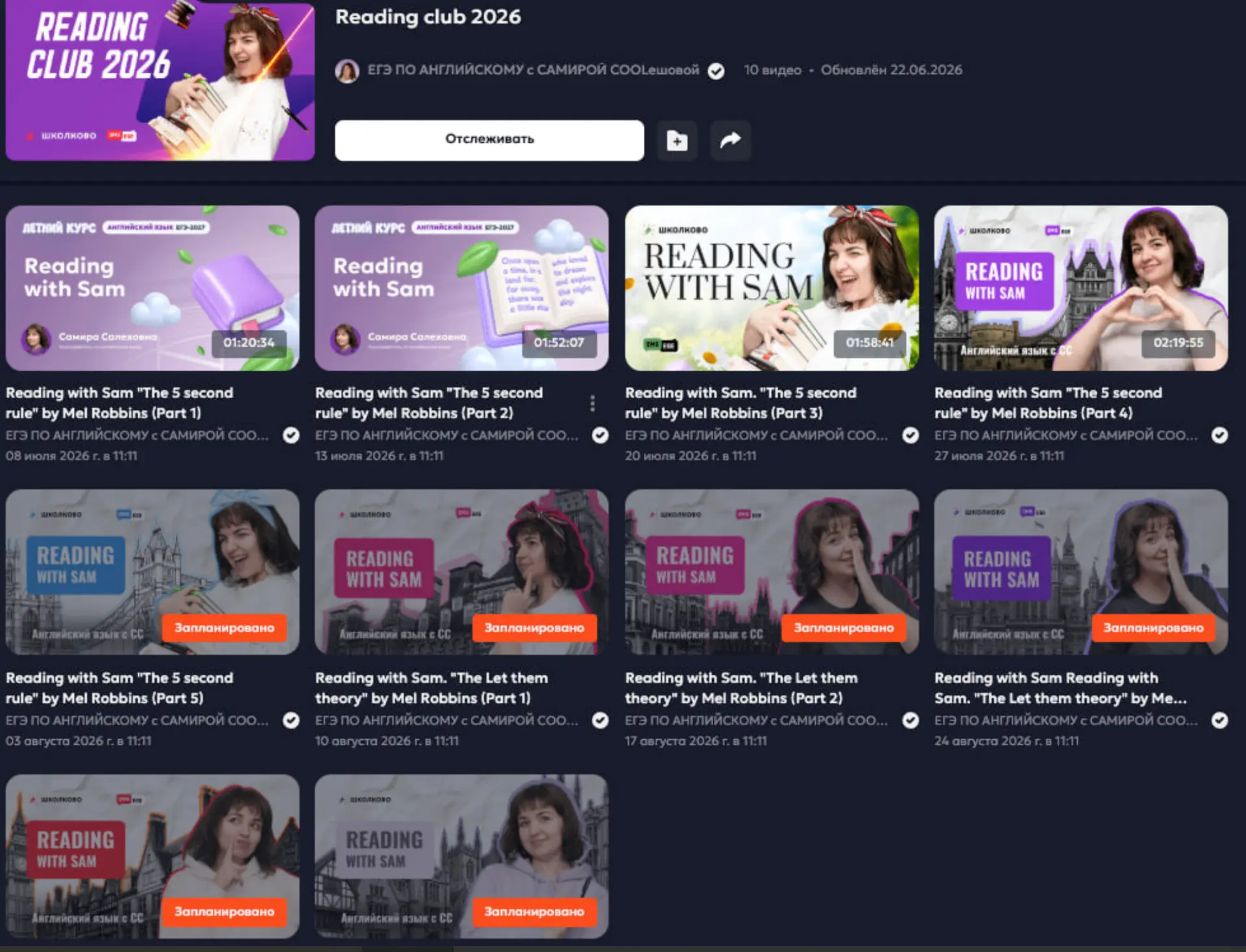The width and height of the screenshot is (1246, 952).
Task: Open title 'The 5 second rule (Part 1)'
Action: [119, 403]
